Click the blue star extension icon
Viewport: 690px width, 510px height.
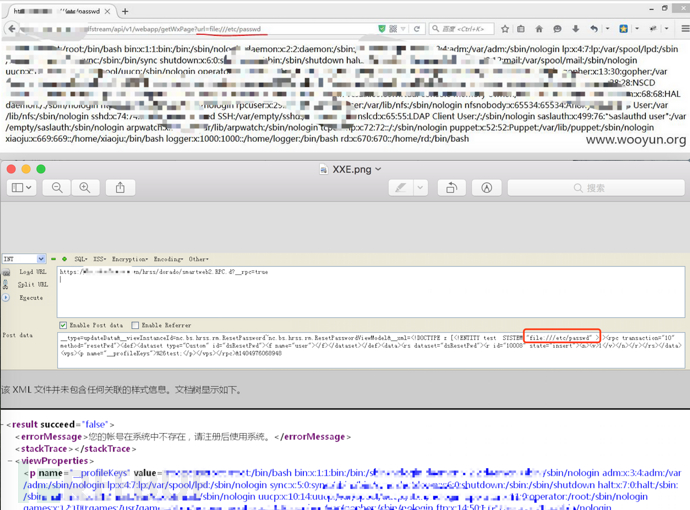[624, 29]
